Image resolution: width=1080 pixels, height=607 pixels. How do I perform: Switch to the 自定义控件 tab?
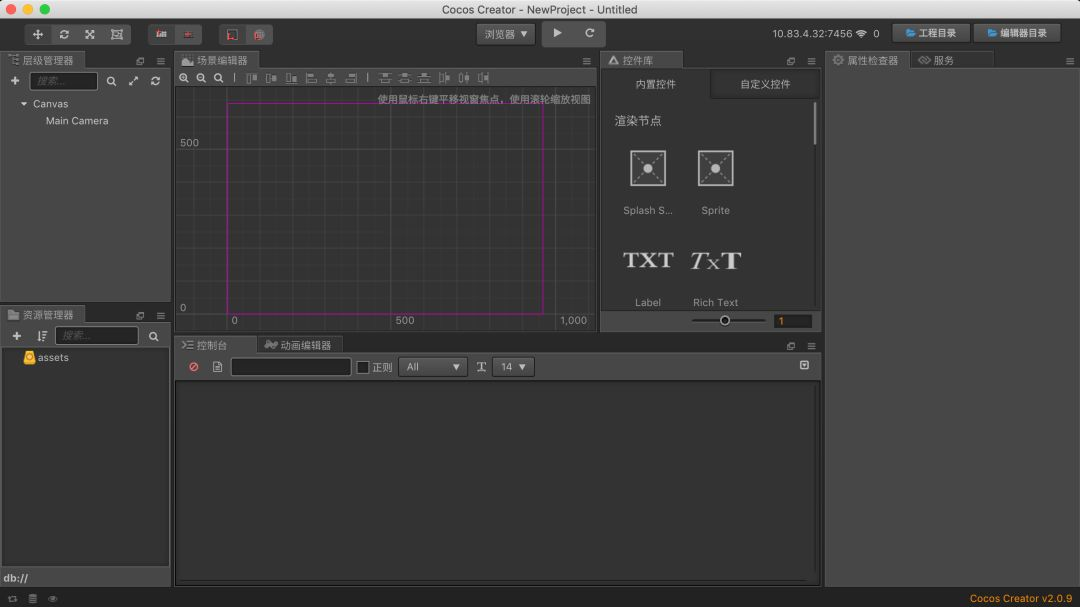pos(765,84)
